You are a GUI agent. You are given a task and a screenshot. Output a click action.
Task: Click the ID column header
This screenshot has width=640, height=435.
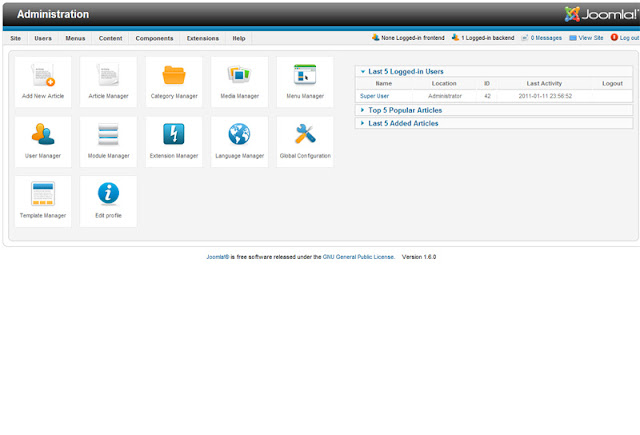click(x=487, y=83)
